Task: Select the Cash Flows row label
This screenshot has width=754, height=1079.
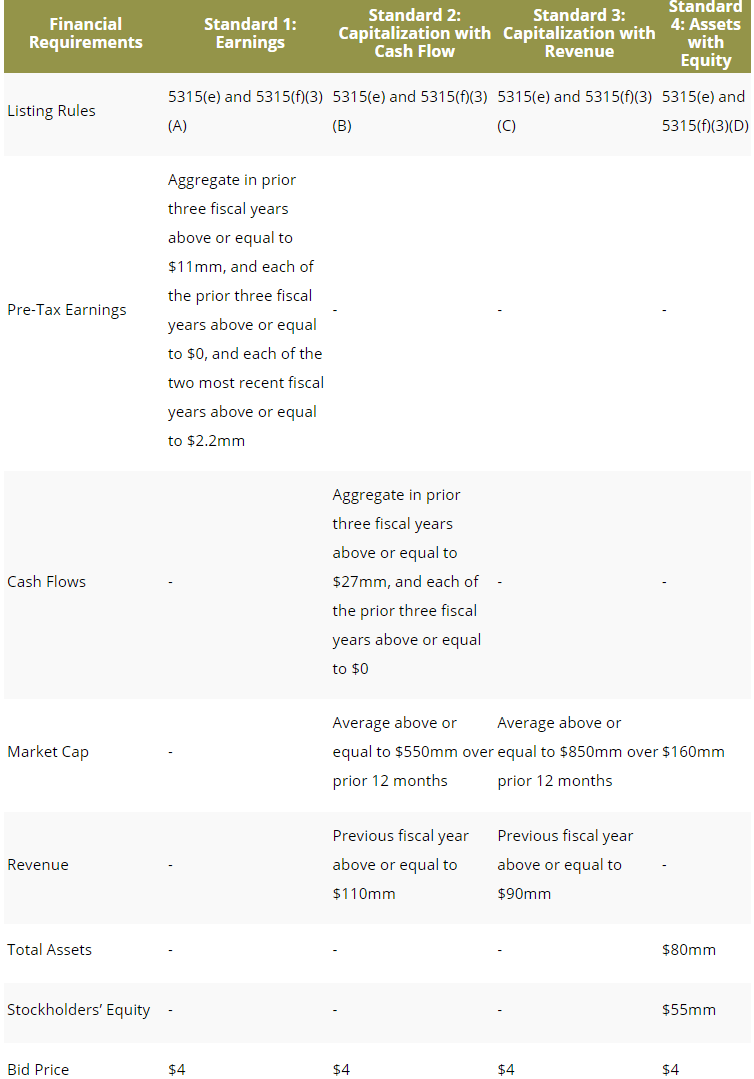Action: [x=47, y=582]
